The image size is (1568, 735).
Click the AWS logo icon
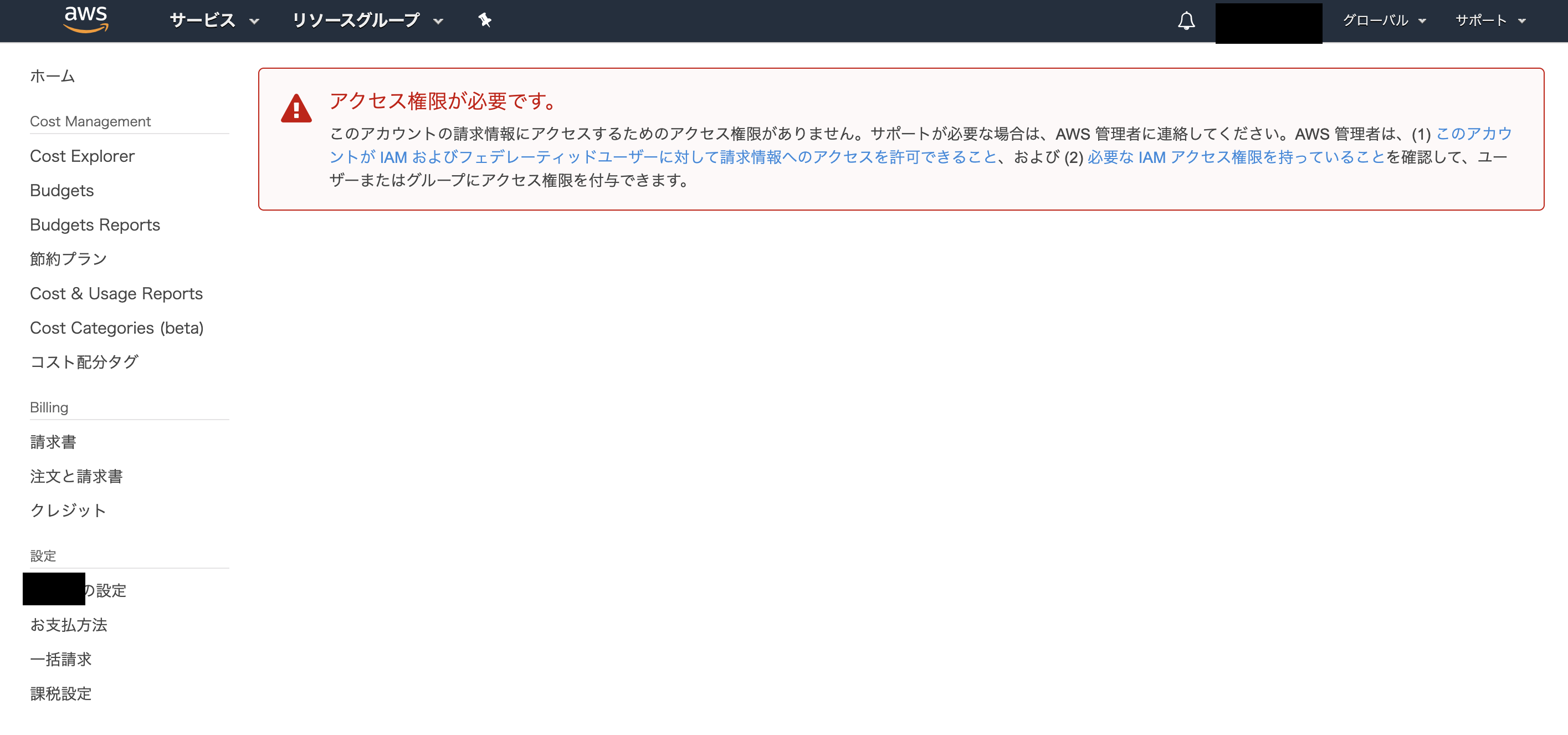pyautogui.click(x=86, y=20)
